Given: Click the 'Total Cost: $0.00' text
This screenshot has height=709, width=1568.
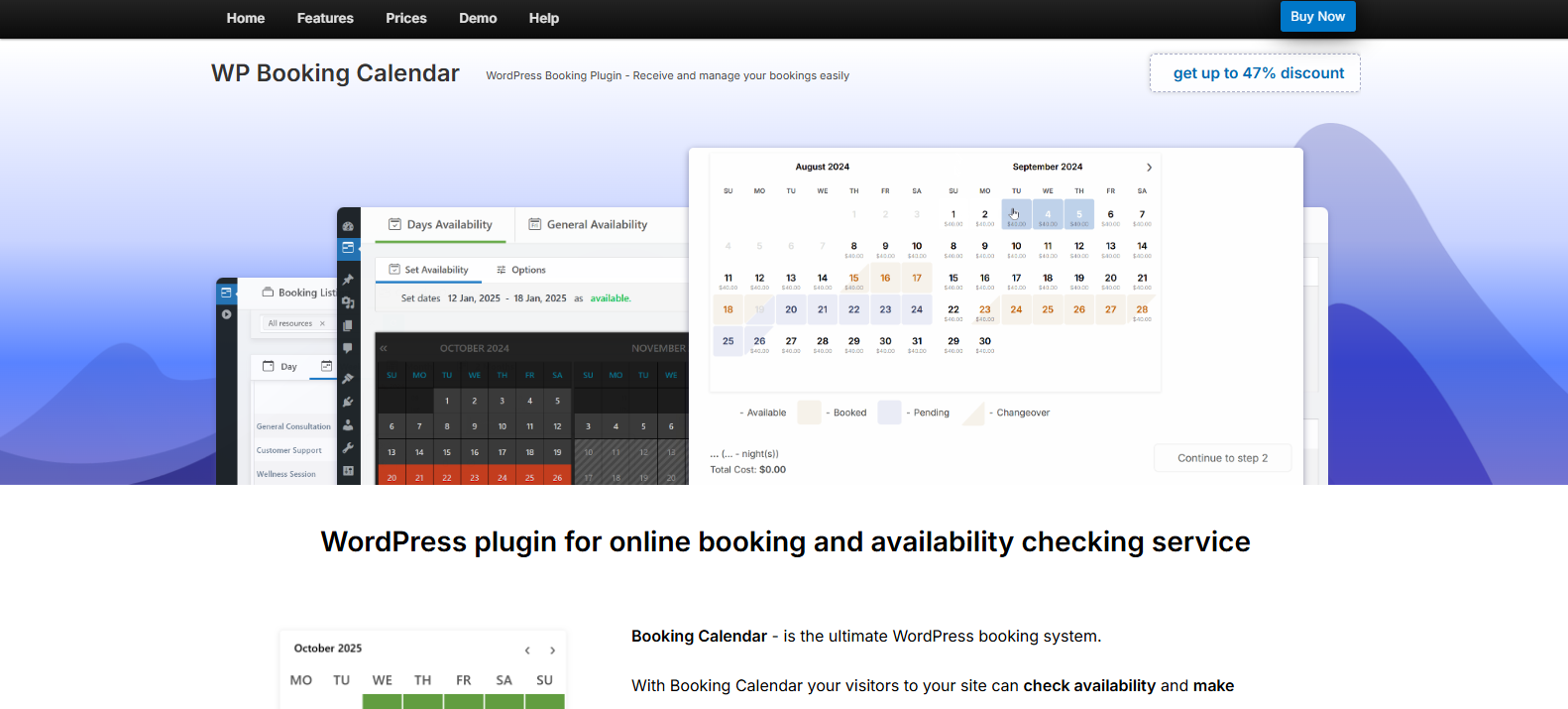Looking at the screenshot, I should pyautogui.click(x=748, y=470).
